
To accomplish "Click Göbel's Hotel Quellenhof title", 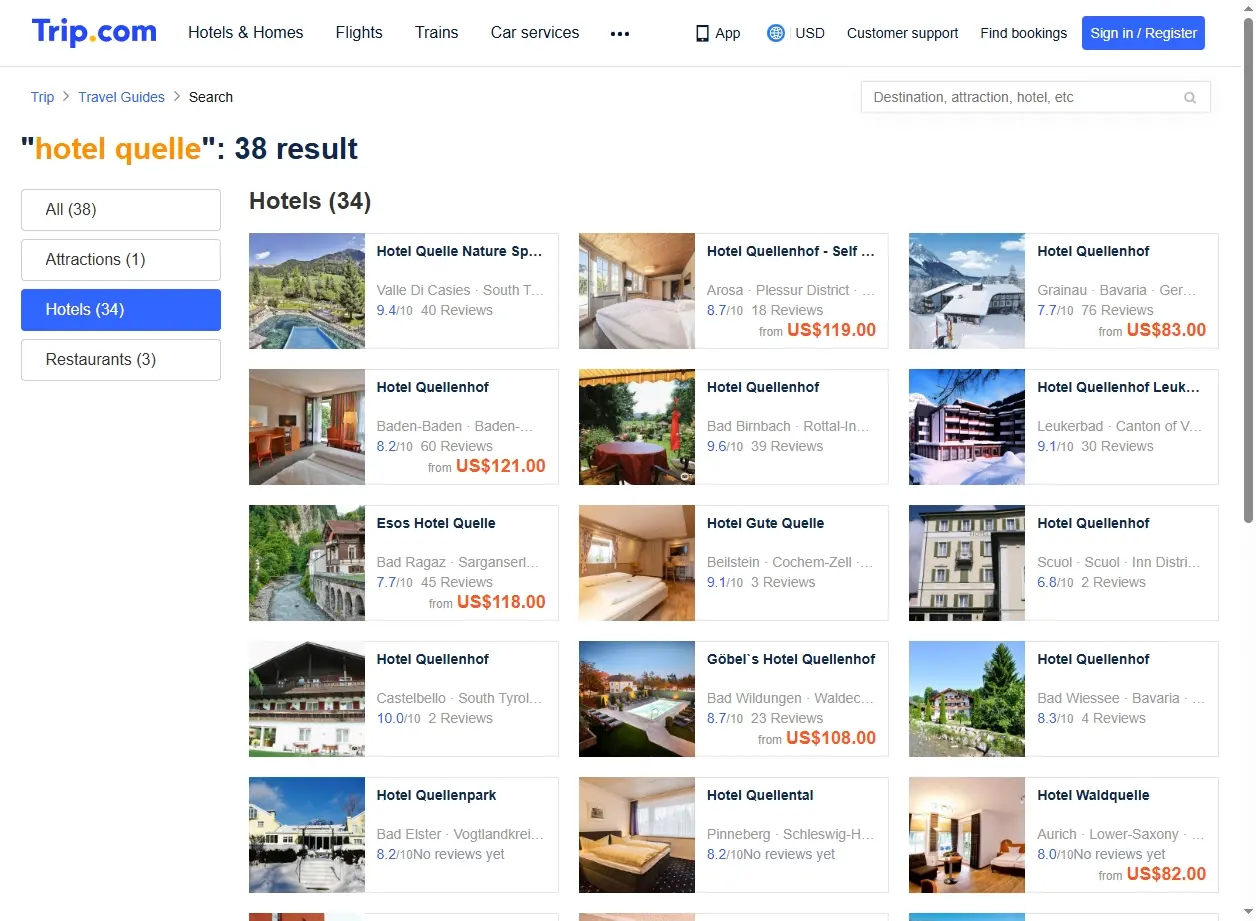I will (x=791, y=660).
